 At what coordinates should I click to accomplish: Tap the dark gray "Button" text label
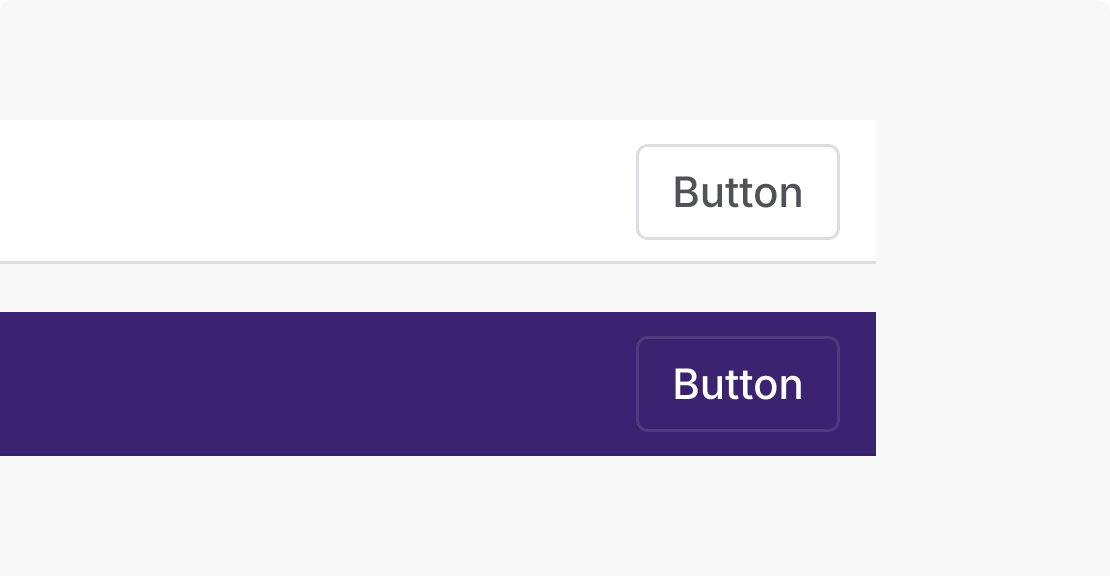738,192
